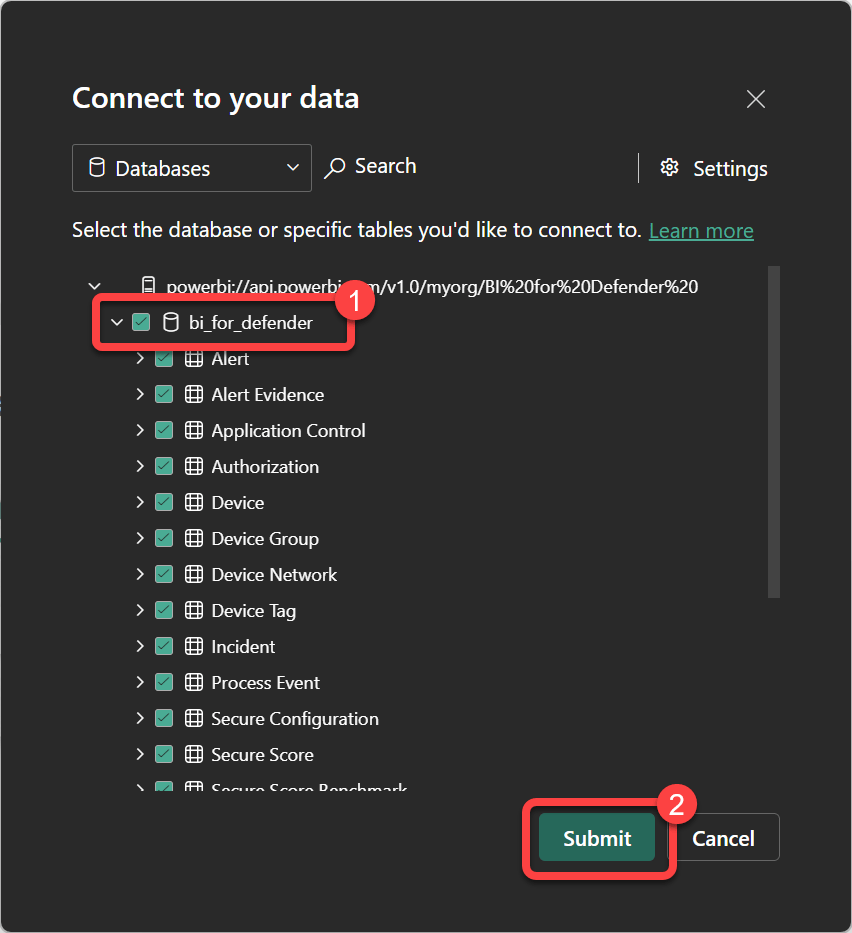Close the Connect to your data dialog
The height and width of the screenshot is (933, 852).
point(756,99)
